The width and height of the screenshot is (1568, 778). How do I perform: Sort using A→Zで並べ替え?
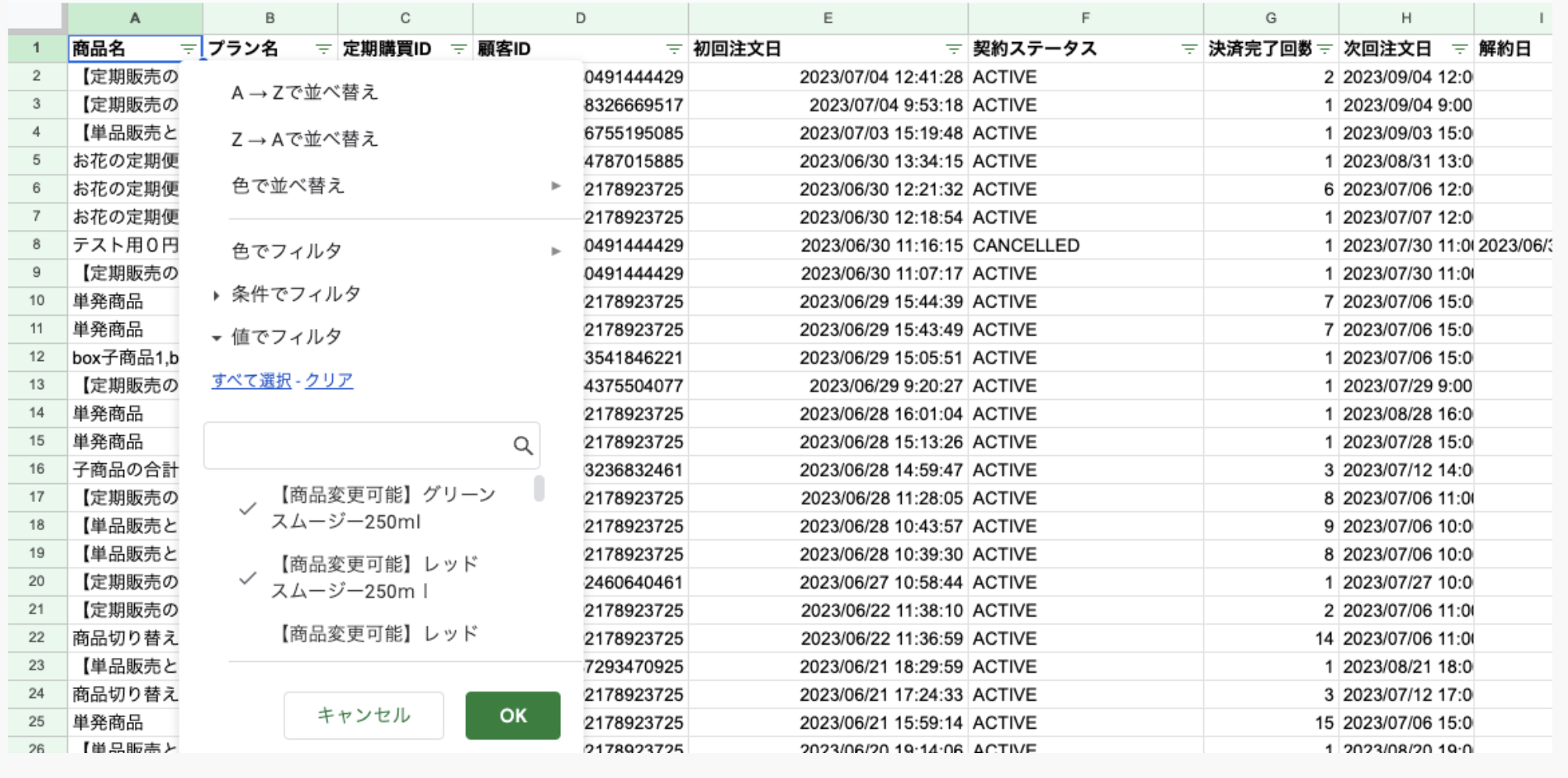(305, 93)
